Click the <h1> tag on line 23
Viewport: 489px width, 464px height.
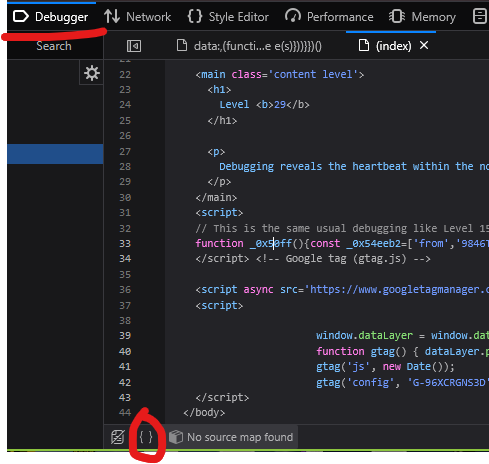click(x=219, y=90)
